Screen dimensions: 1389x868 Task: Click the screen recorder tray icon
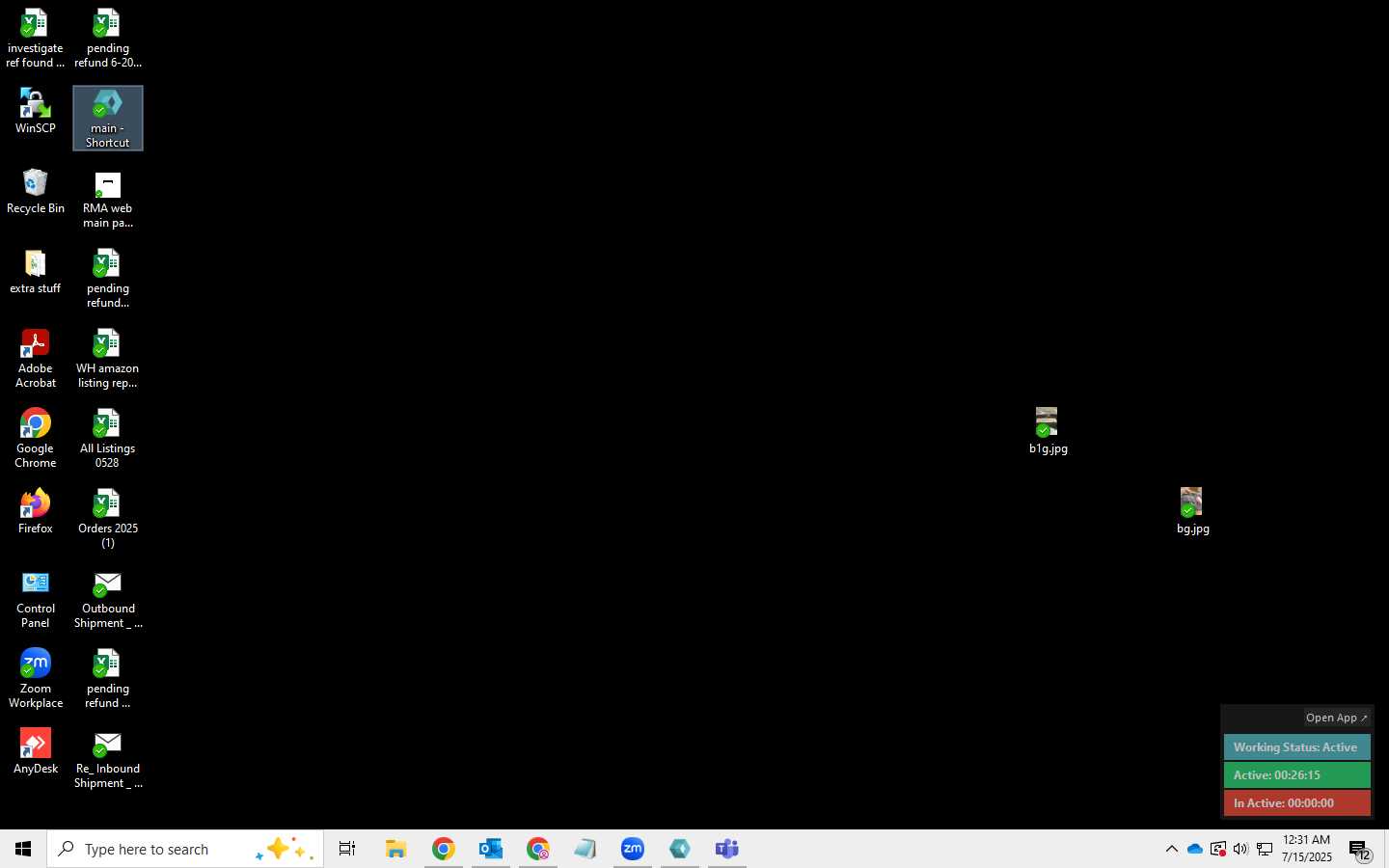point(1218,850)
